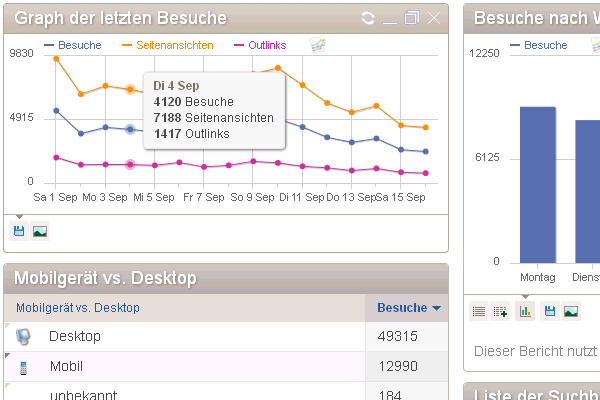Click the pink Outlinks point on Sa 1 Sep
The width and height of the screenshot is (600, 400).
tap(56, 158)
